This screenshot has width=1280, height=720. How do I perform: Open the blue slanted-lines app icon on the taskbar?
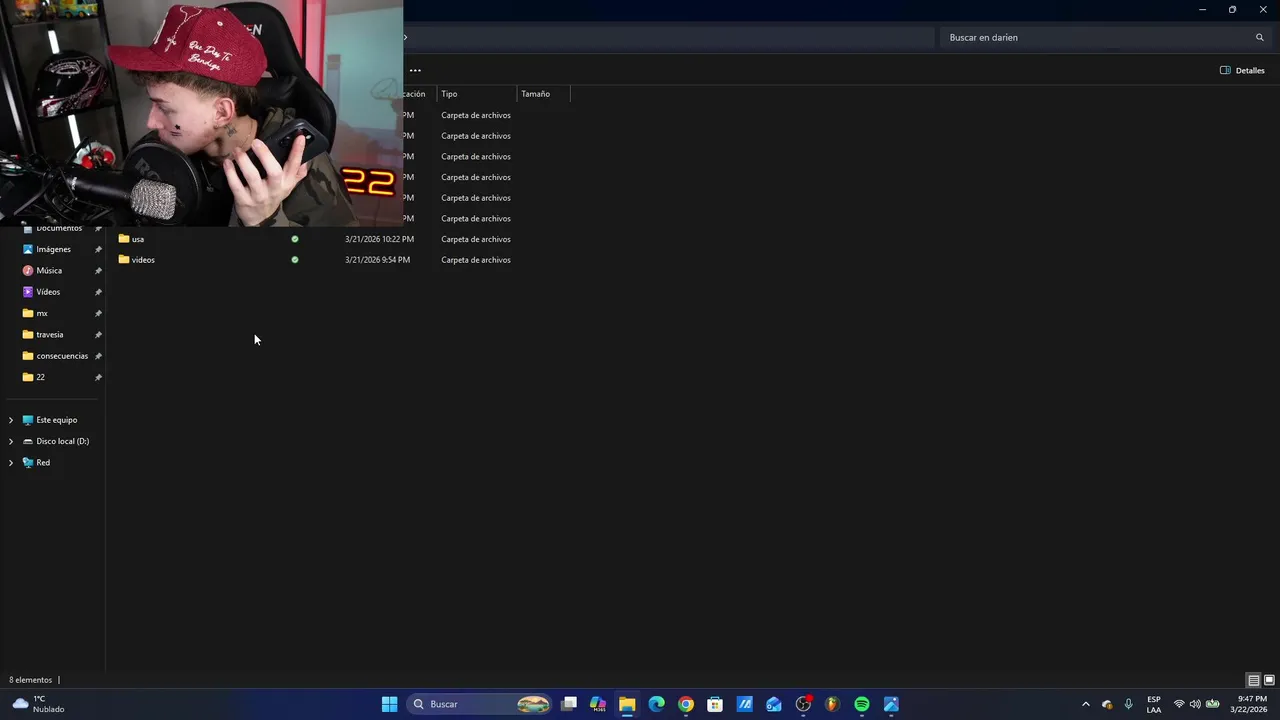point(744,704)
